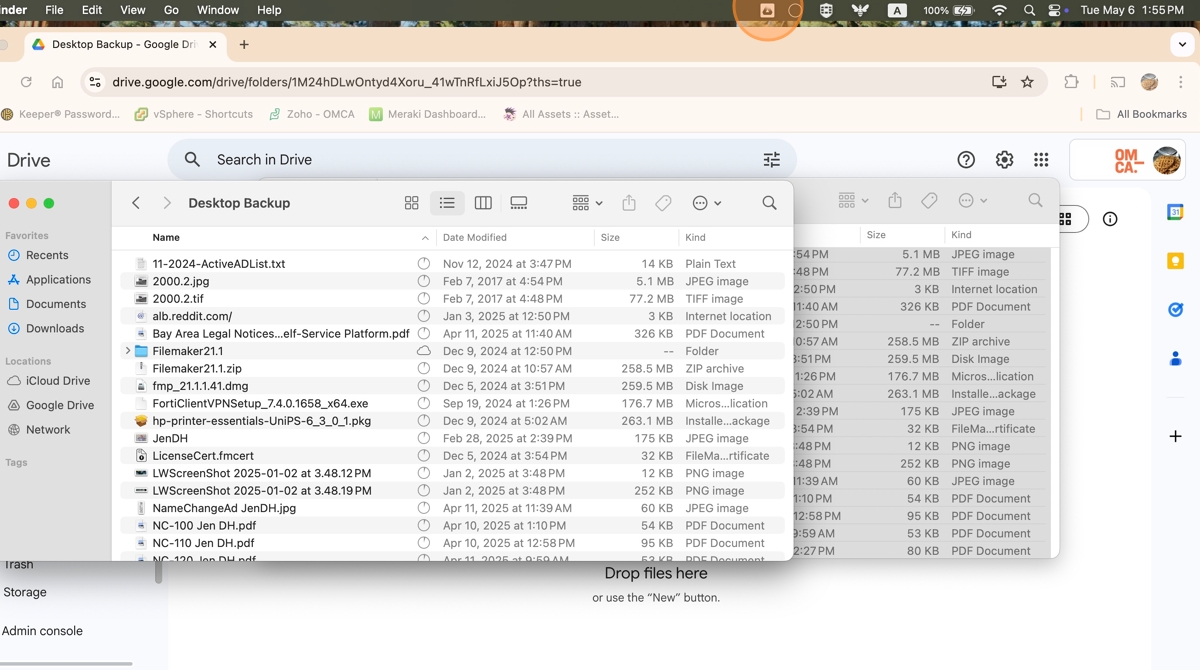Open Google Drive settings gear

point(1004,160)
